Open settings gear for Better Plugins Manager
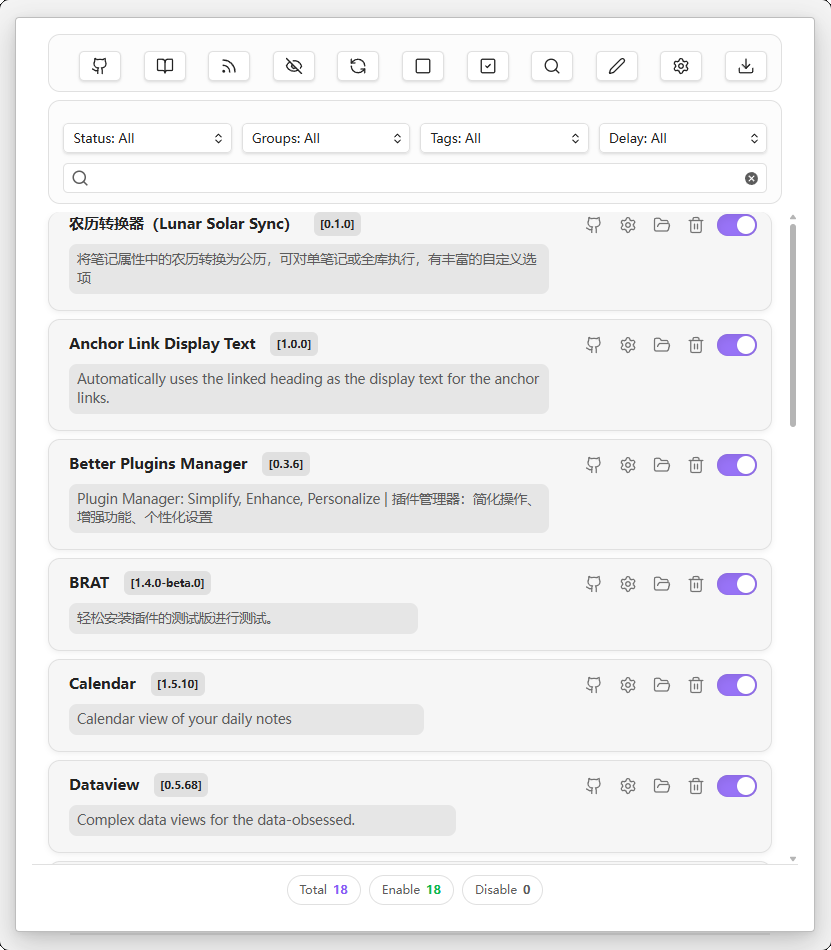This screenshot has height=950, width=831. pos(627,465)
